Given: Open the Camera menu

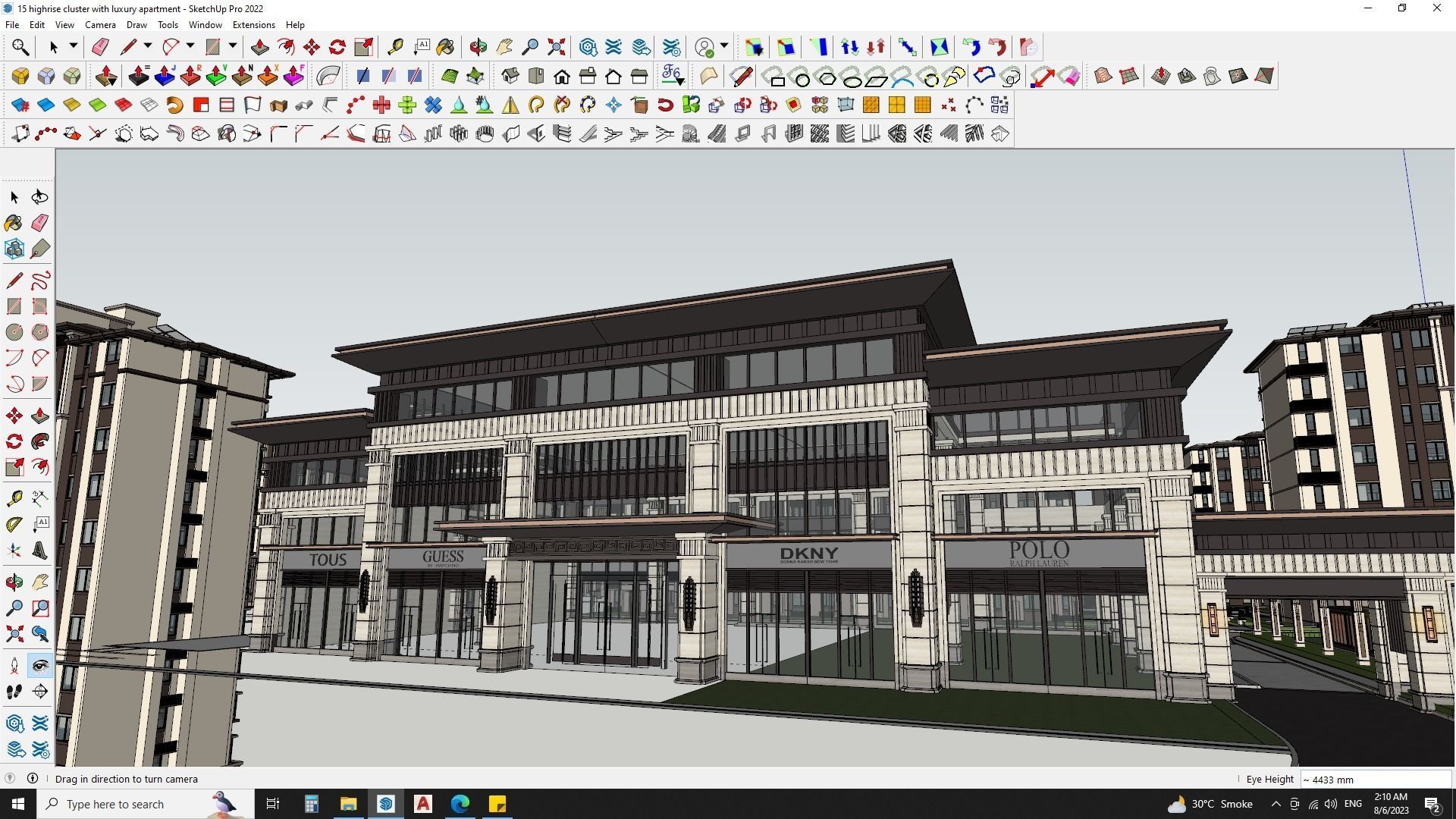Looking at the screenshot, I should [x=100, y=25].
